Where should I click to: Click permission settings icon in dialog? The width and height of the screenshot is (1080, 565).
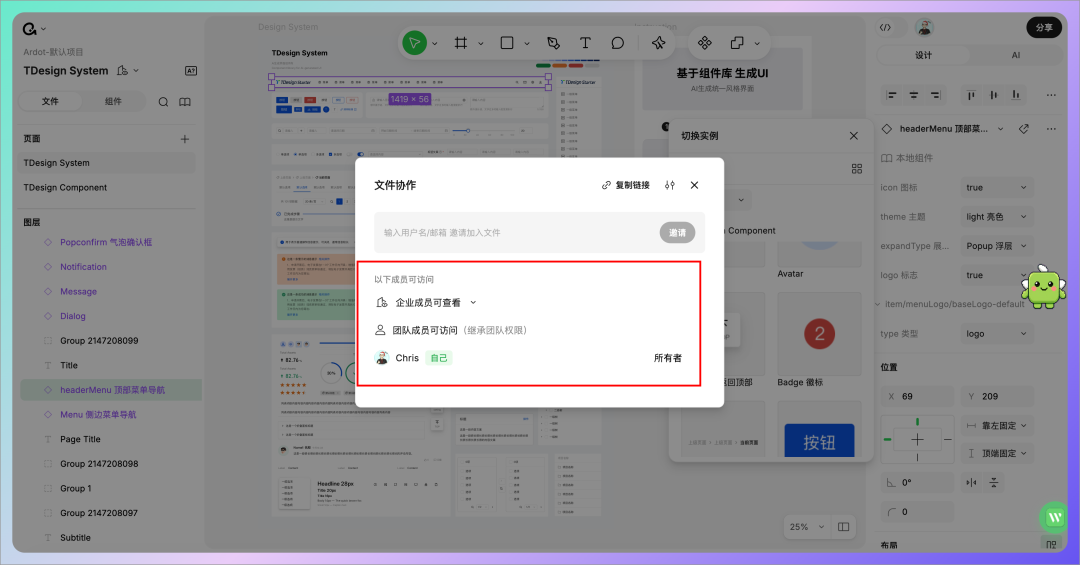click(x=669, y=185)
